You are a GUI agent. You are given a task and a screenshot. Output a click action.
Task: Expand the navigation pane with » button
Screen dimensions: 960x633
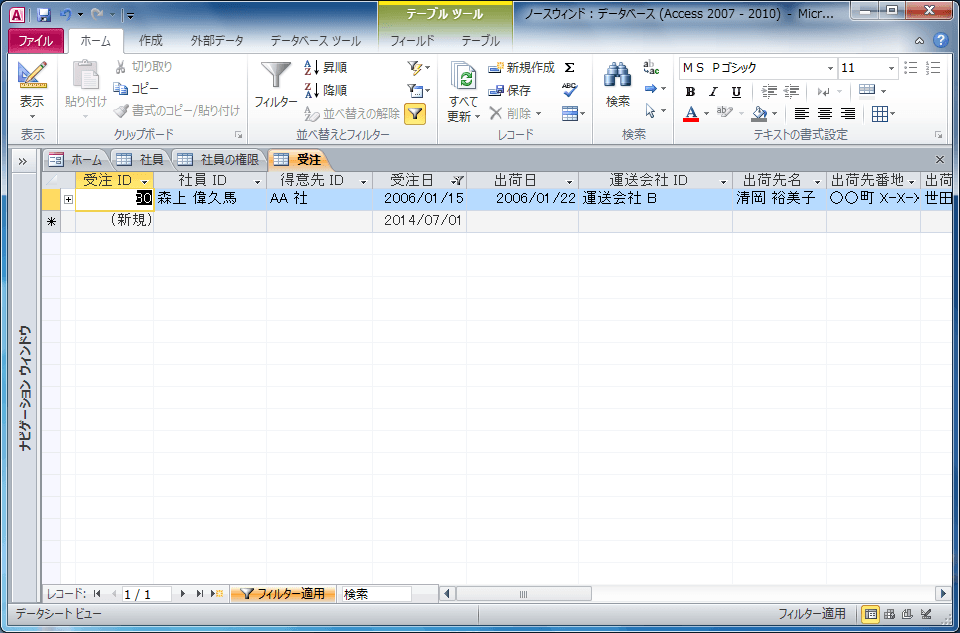pos(23,161)
